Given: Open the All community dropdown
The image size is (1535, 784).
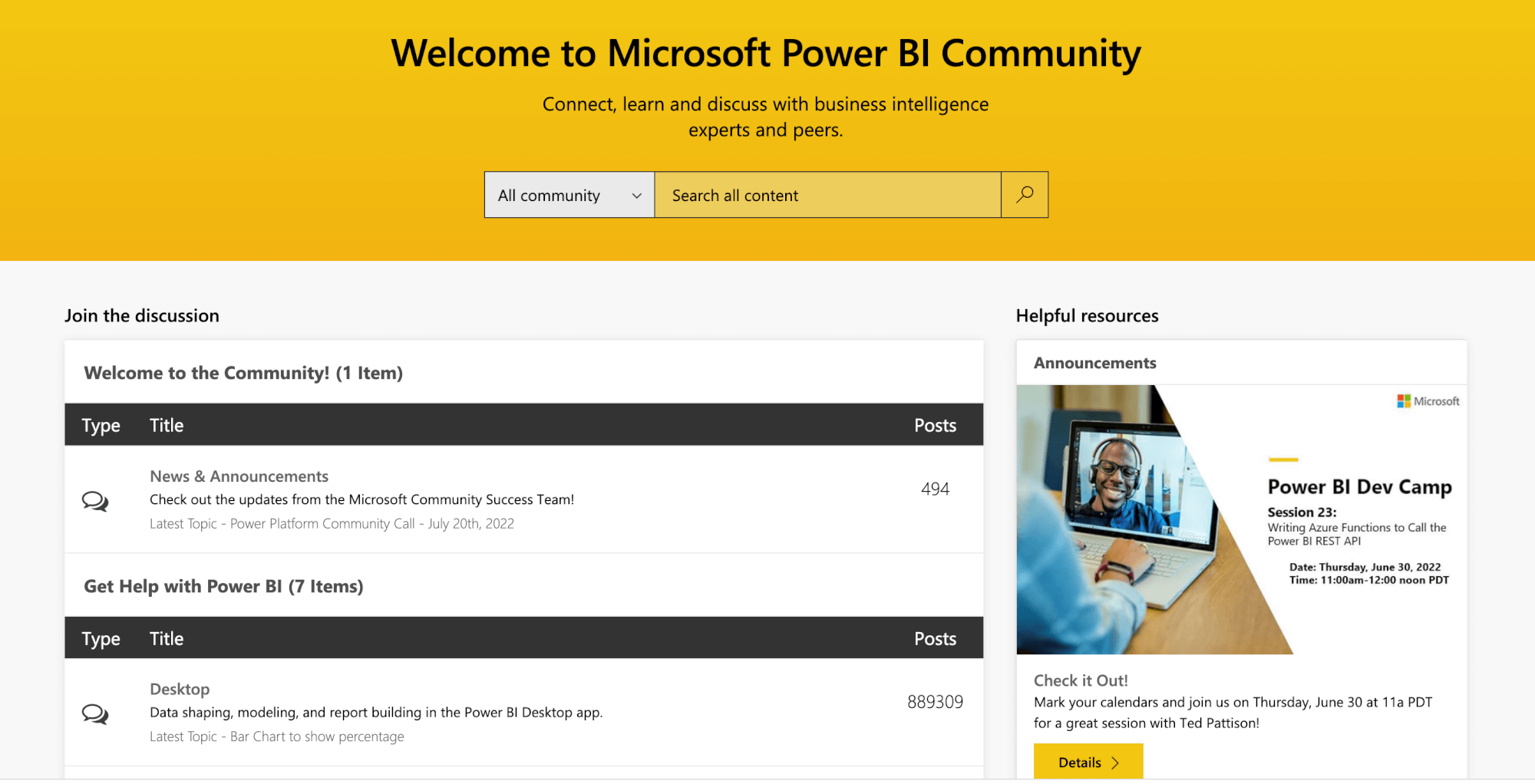Looking at the screenshot, I should point(569,195).
